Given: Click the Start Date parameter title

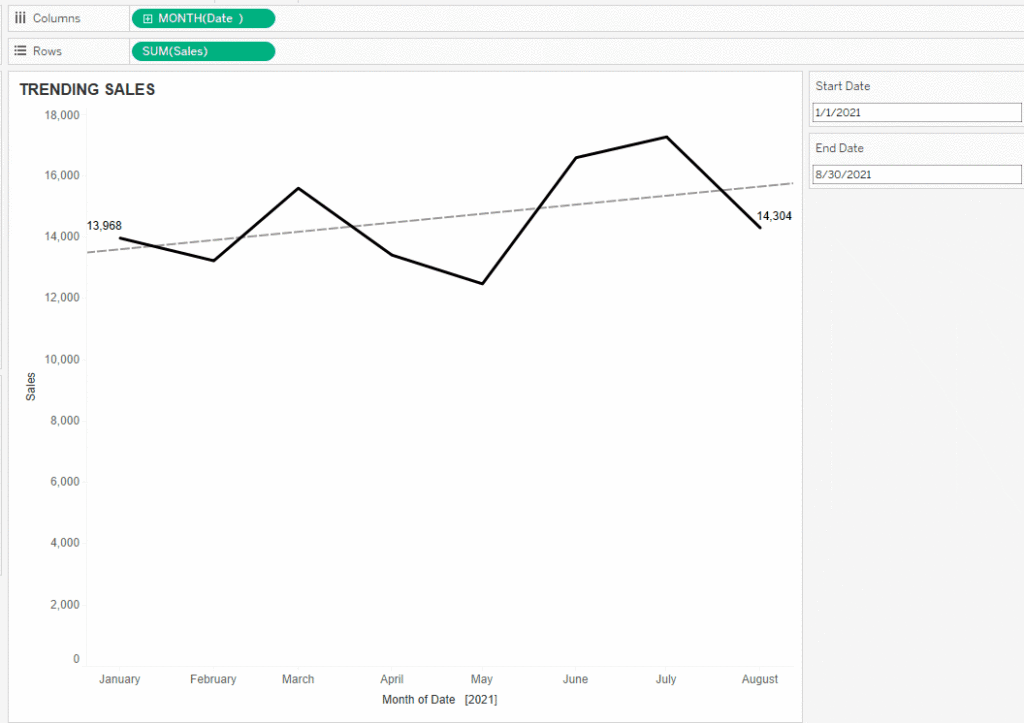Looking at the screenshot, I should click(842, 86).
